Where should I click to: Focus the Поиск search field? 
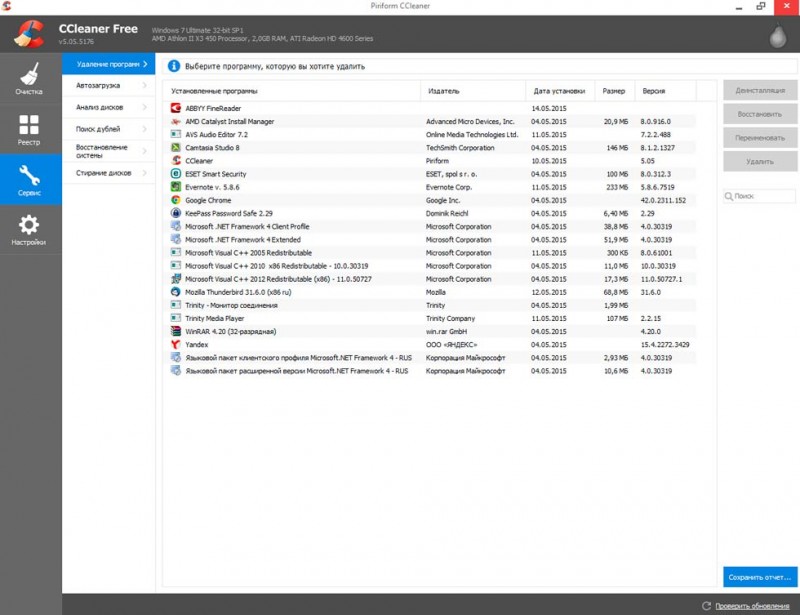[x=760, y=196]
